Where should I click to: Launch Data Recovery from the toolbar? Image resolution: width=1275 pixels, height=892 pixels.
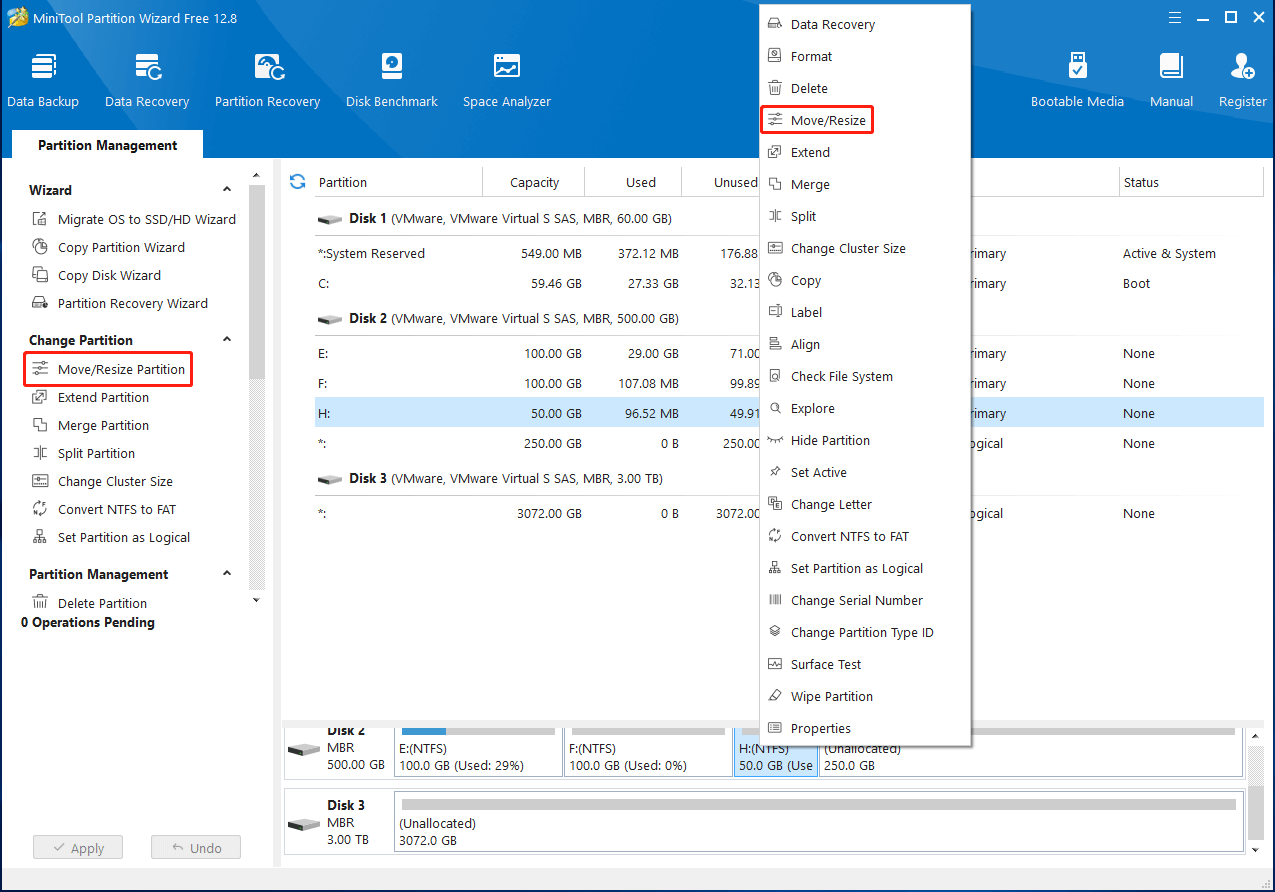[147, 80]
